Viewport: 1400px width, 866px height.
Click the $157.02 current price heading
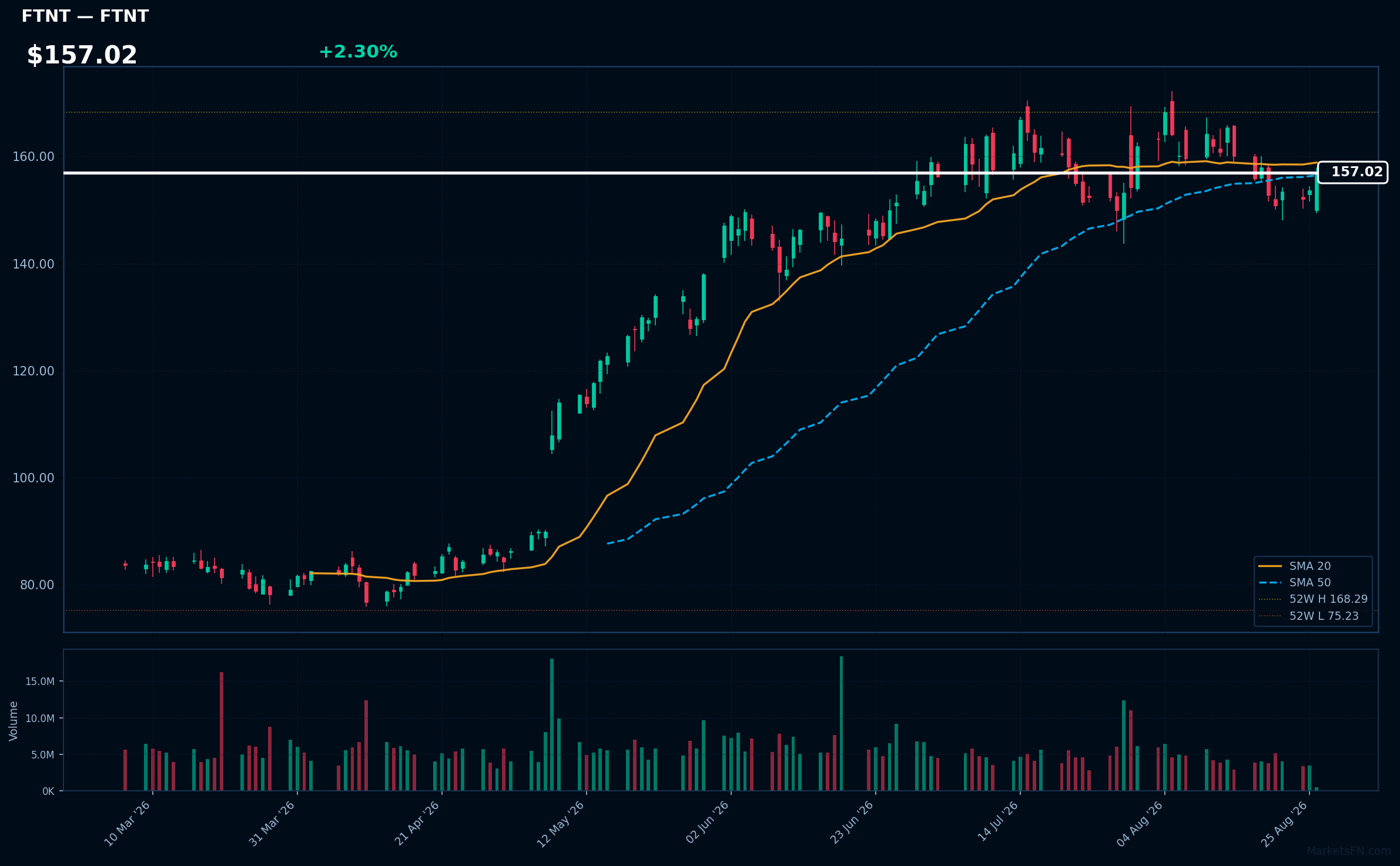(82, 55)
